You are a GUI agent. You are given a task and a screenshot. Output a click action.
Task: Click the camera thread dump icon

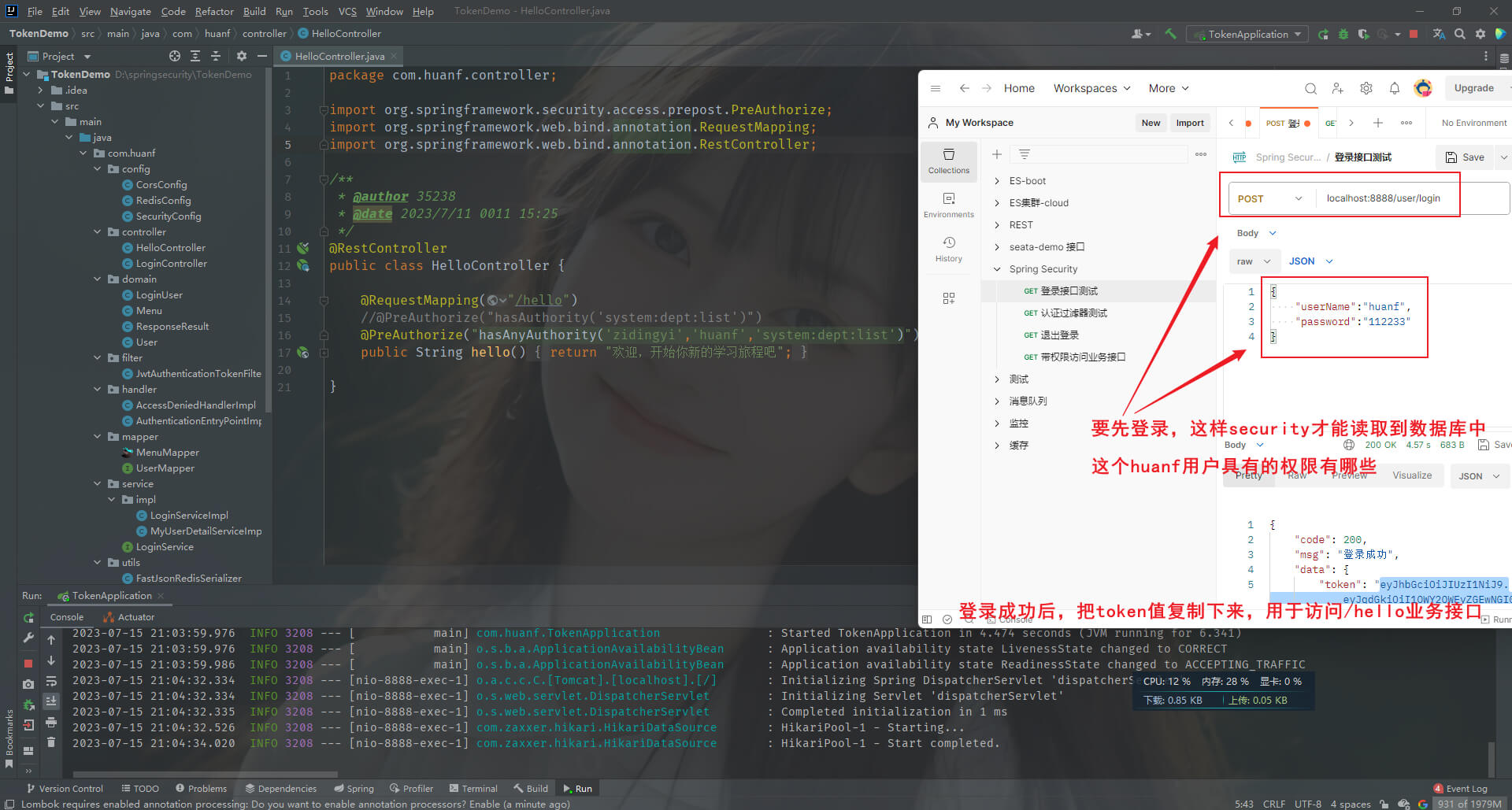coord(28,684)
